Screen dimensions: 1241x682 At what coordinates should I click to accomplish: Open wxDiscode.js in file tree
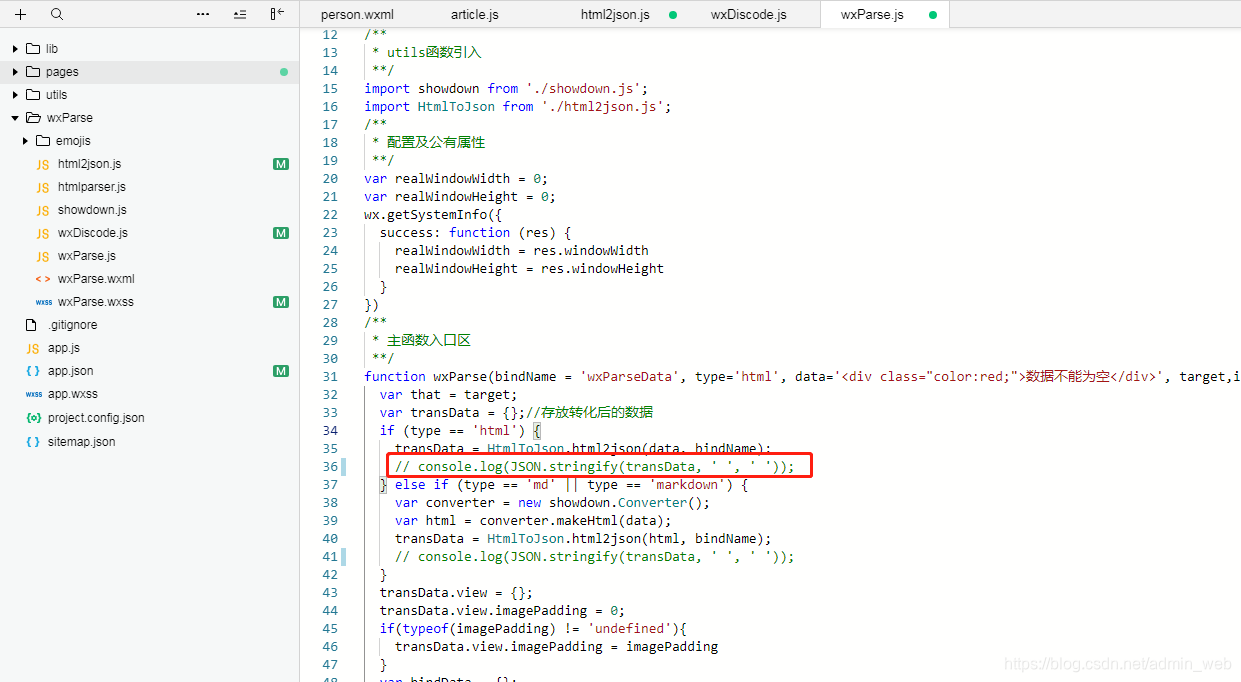click(x=93, y=233)
